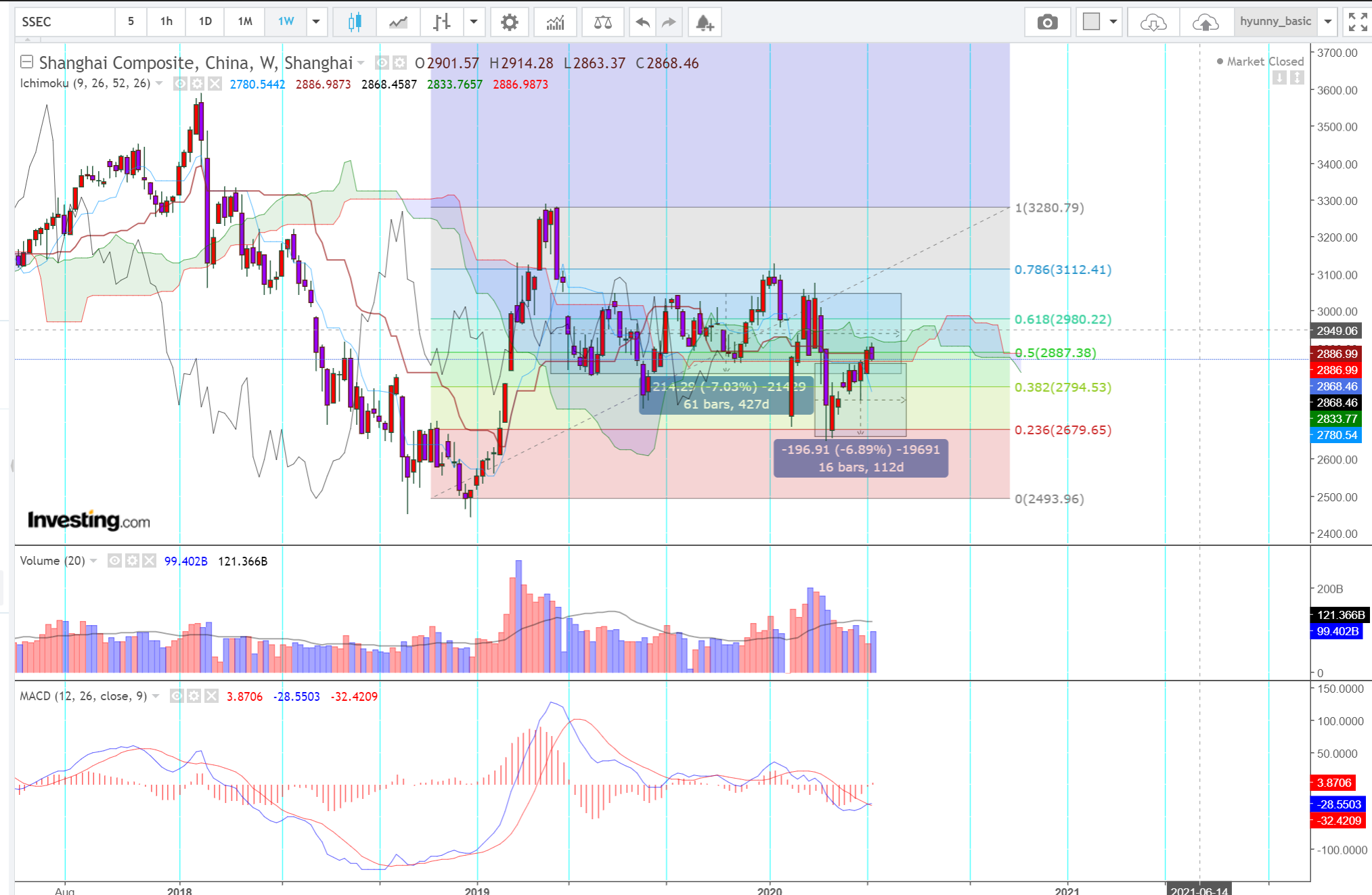Toggle visibility of the MACD indicator
Screen dimensions: 1372x895
click(x=177, y=696)
